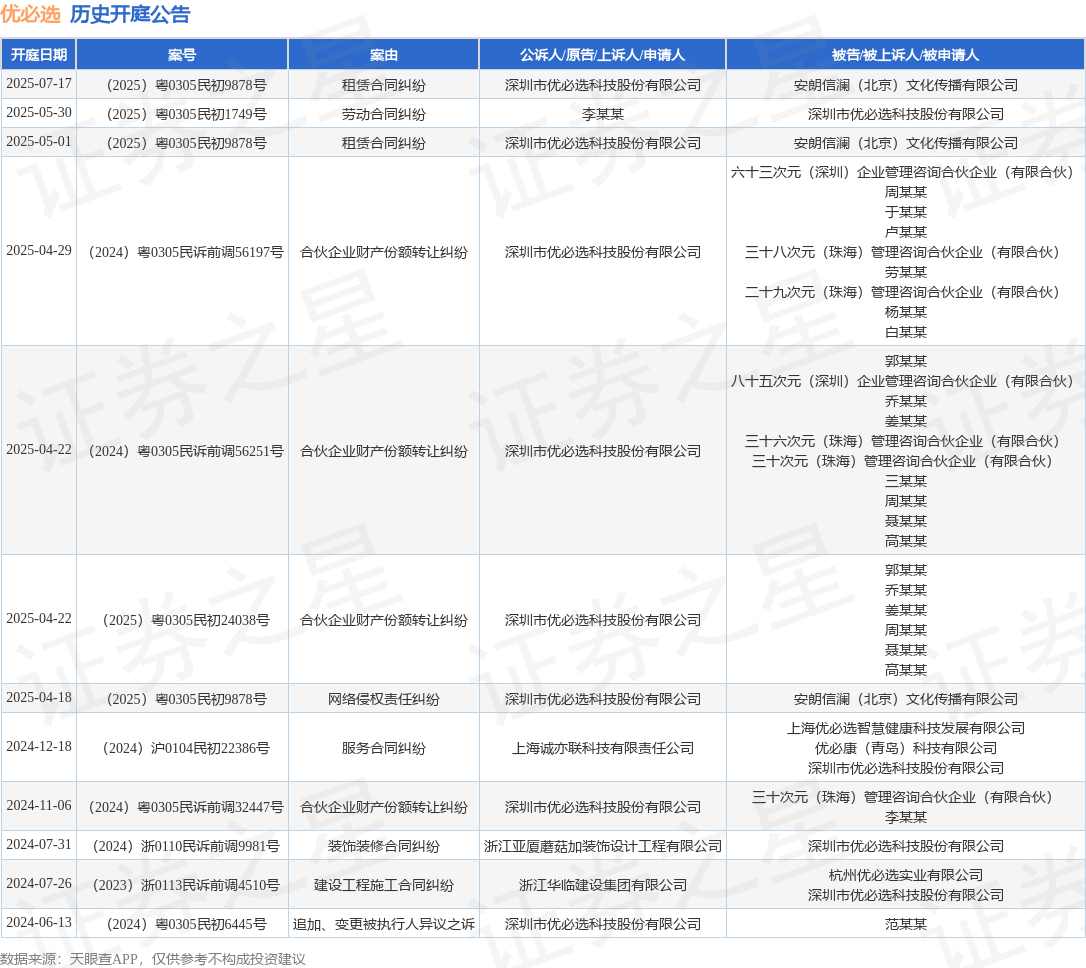
Task: Select date cell 2024-12-18
Action: click(39, 747)
